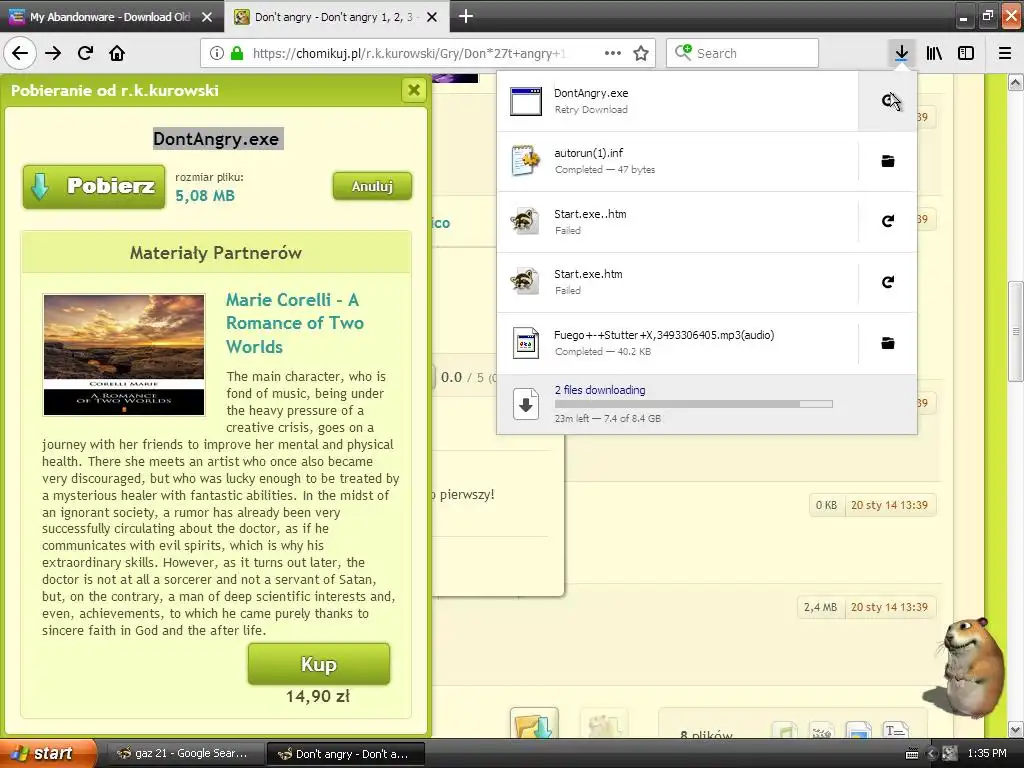Click the downloads progress bar
Image resolution: width=1024 pixels, height=768 pixels.
coord(694,404)
